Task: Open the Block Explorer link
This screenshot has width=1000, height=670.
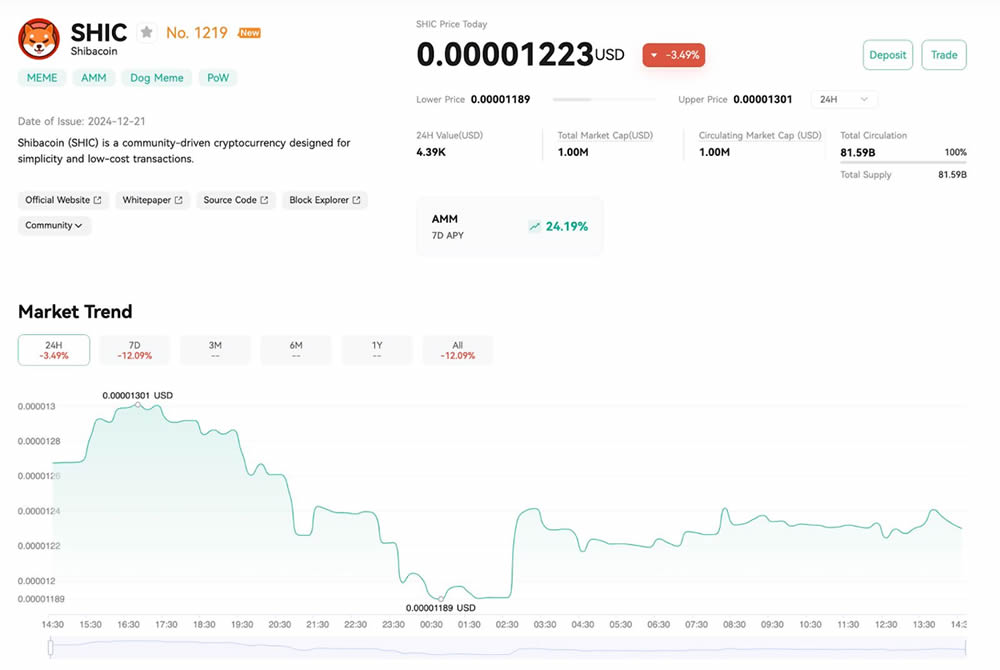Action: click(325, 200)
